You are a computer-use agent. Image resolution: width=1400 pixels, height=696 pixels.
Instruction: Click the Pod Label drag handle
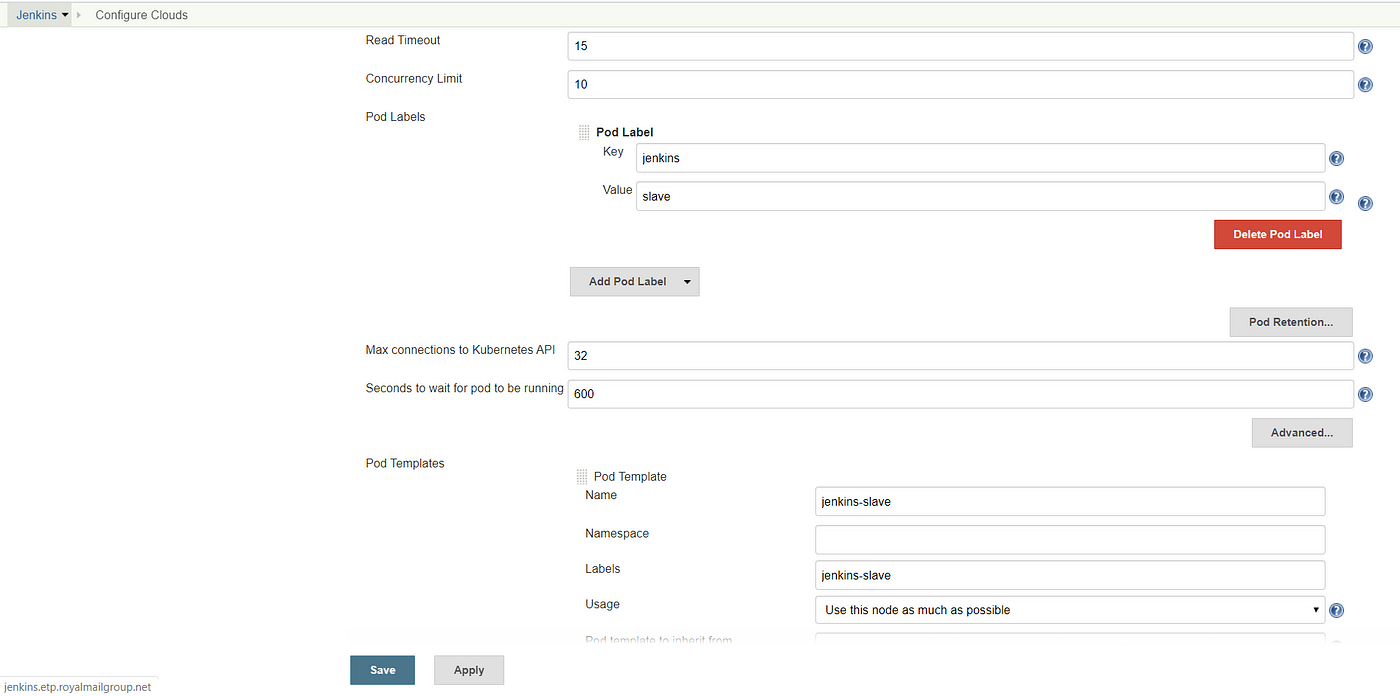(584, 132)
